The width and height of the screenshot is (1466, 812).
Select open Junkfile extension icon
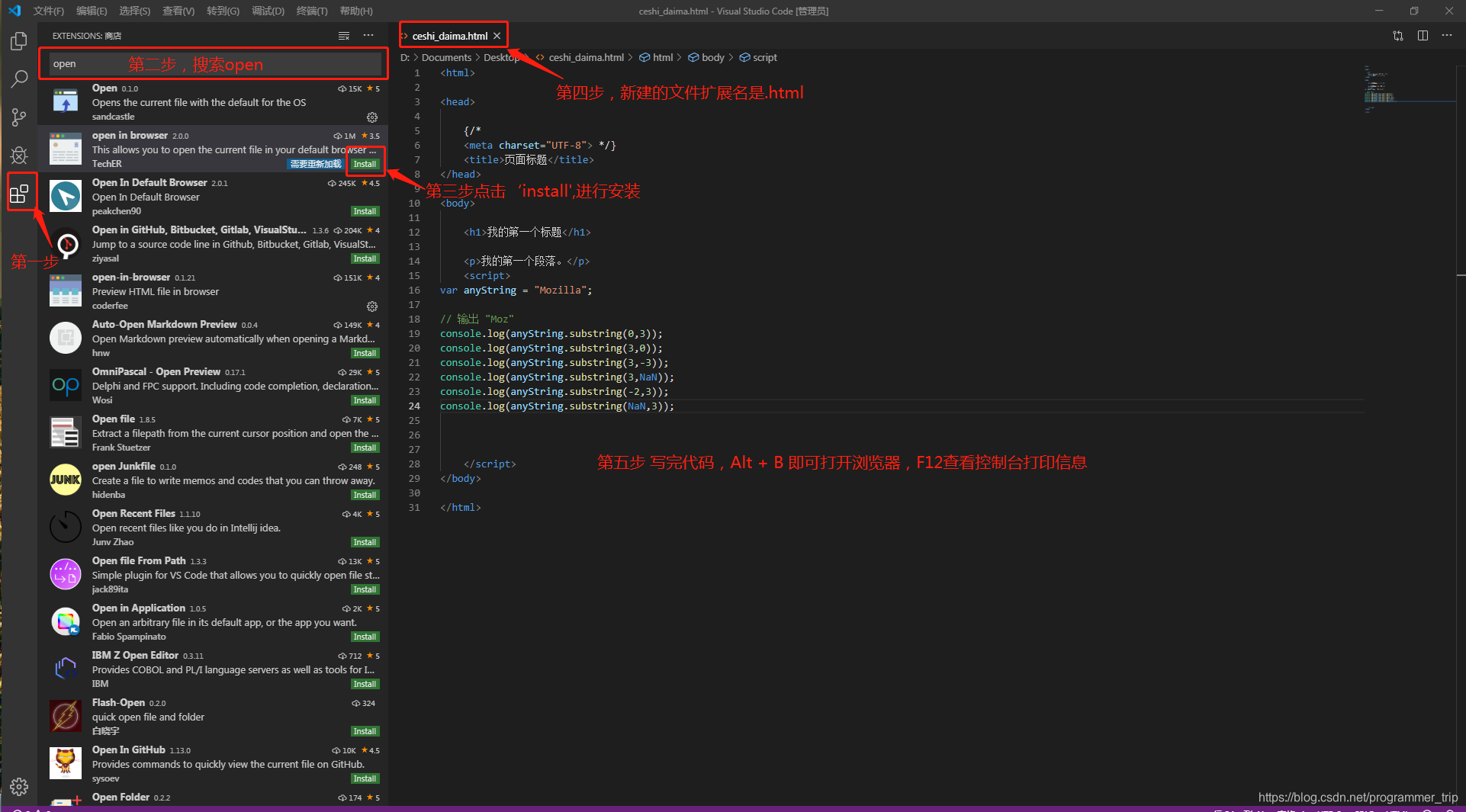[x=66, y=480]
